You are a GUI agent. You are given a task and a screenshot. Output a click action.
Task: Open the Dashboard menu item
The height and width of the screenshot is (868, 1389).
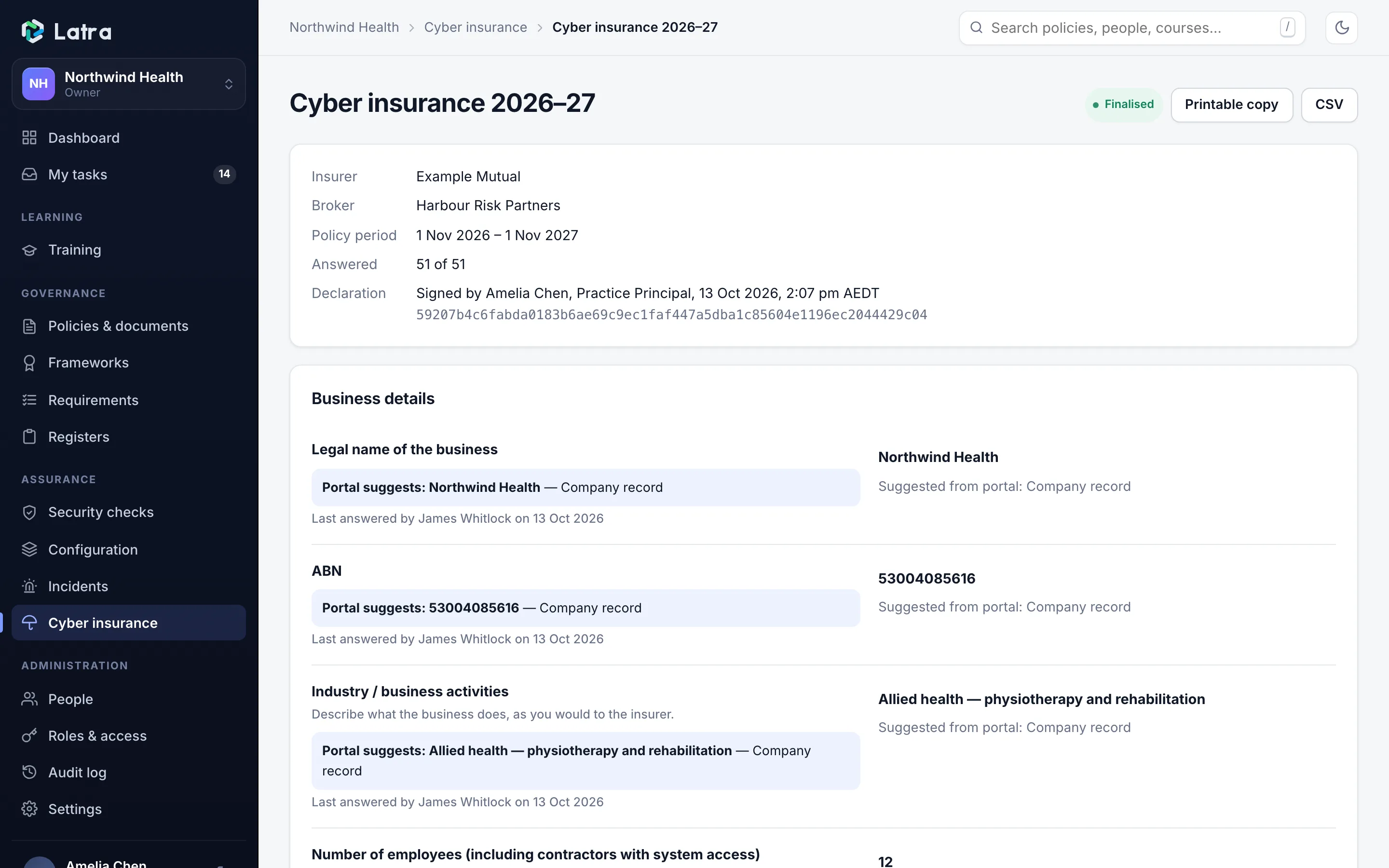129,138
